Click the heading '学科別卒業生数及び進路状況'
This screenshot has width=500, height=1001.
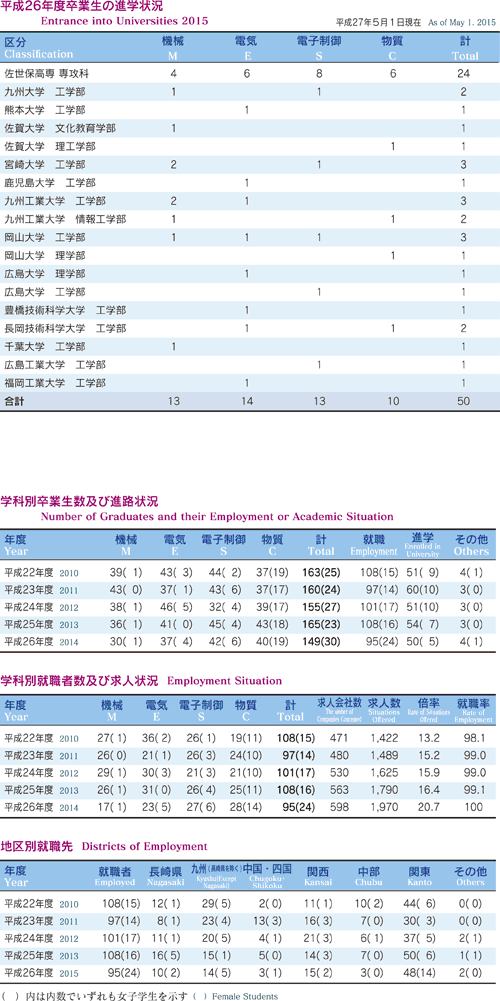(x=79, y=501)
